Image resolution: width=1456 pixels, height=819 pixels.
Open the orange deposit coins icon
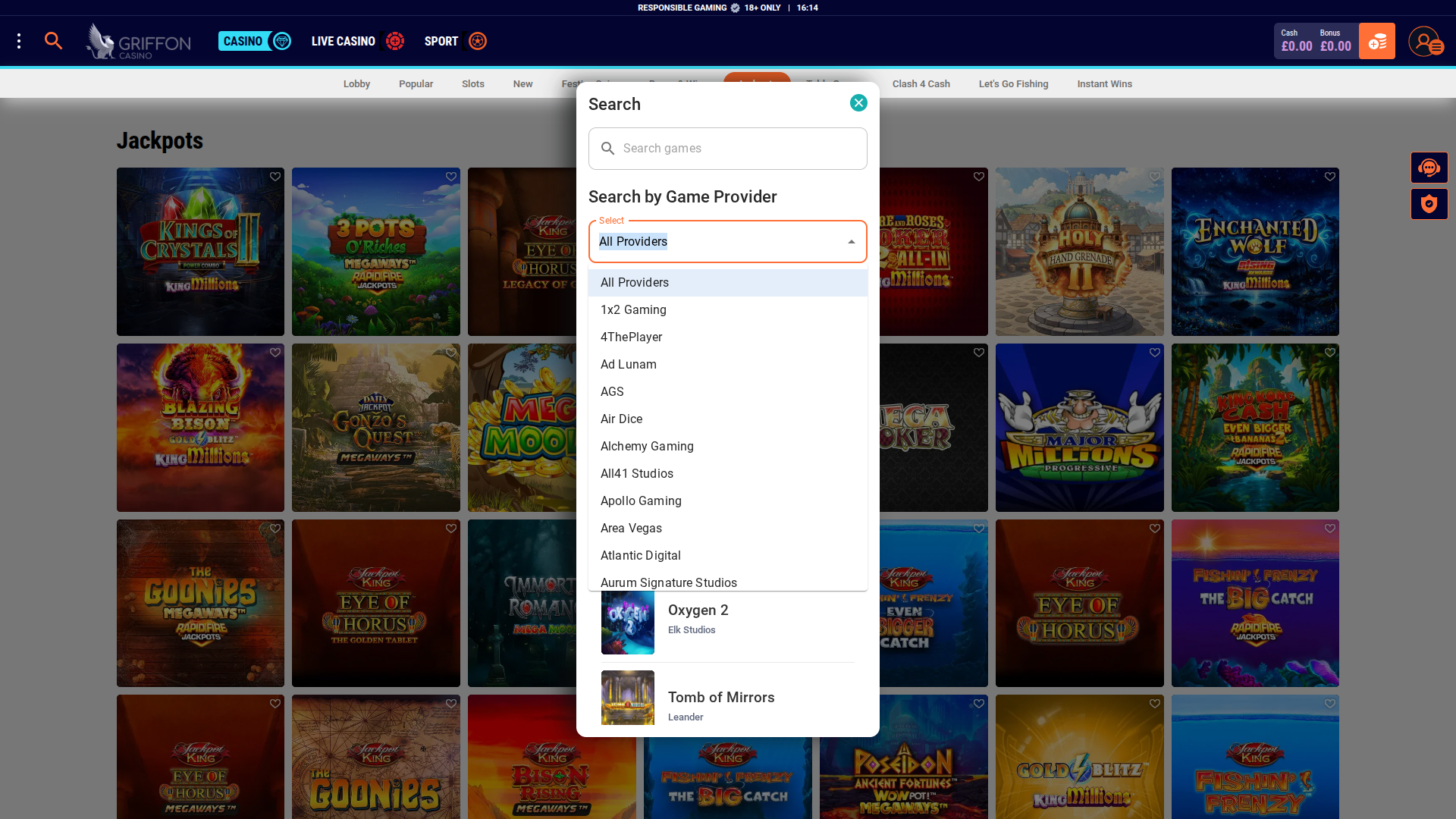[x=1377, y=41]
